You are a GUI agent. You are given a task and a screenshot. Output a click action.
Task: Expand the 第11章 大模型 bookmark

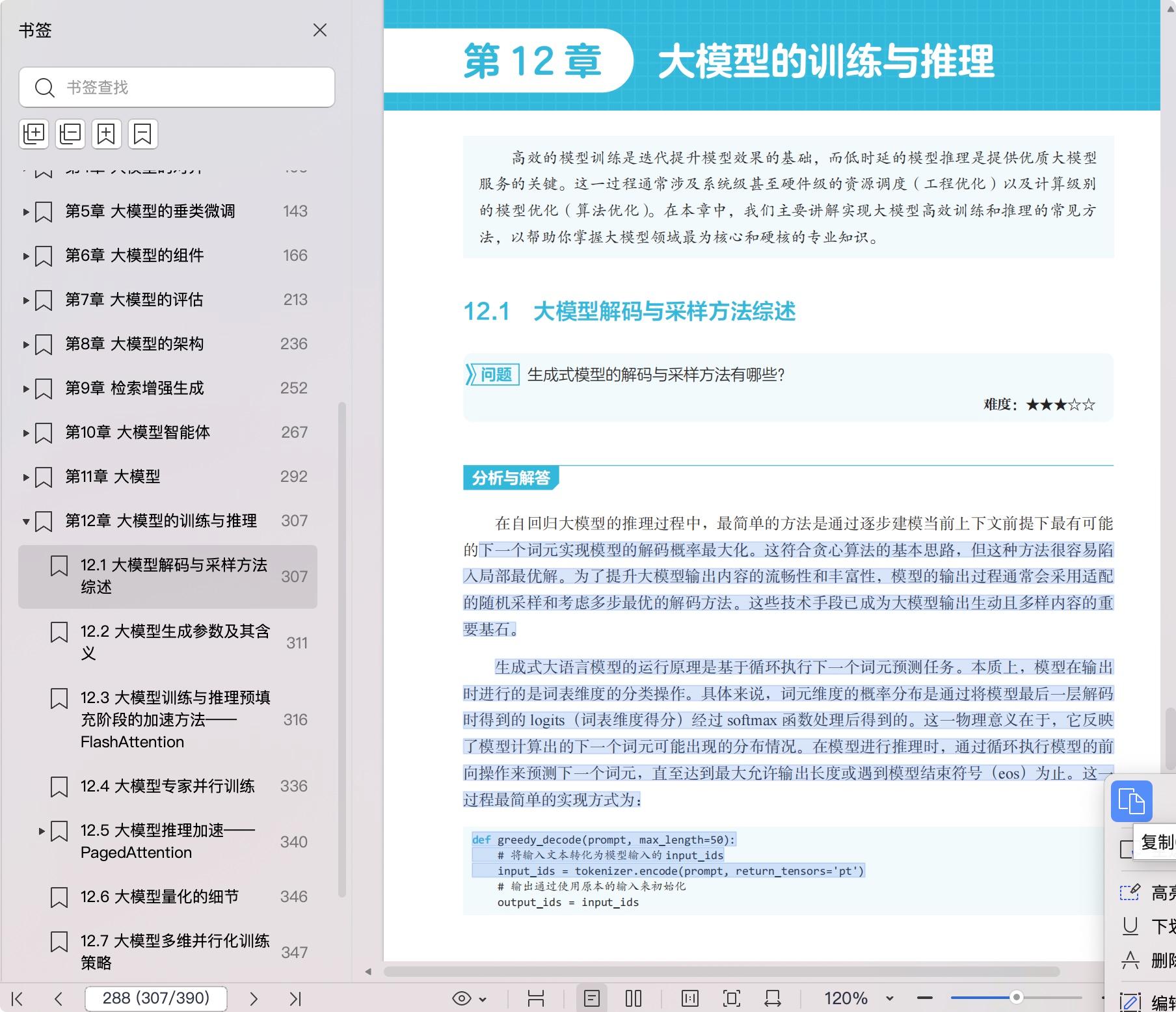[26, 477]
